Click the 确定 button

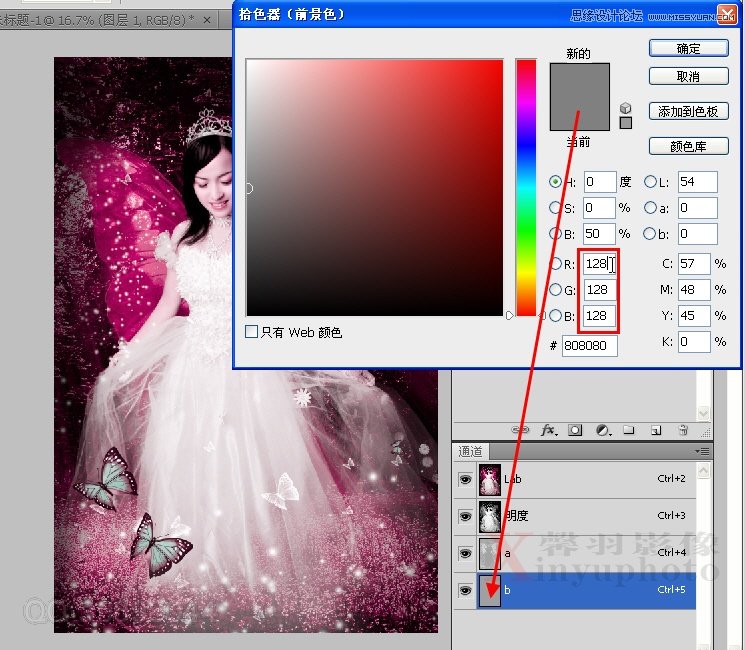click(688, 48)
